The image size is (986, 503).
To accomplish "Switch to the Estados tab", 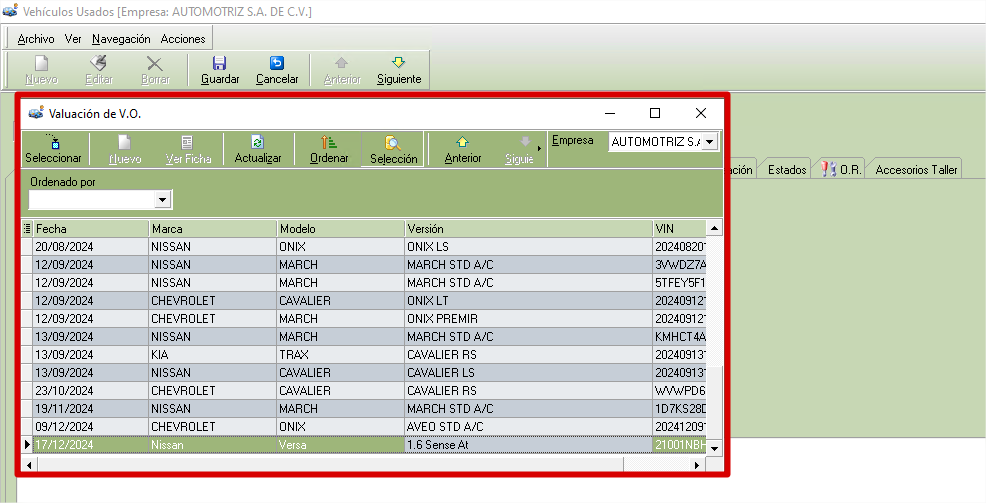I will coord(787,170).
